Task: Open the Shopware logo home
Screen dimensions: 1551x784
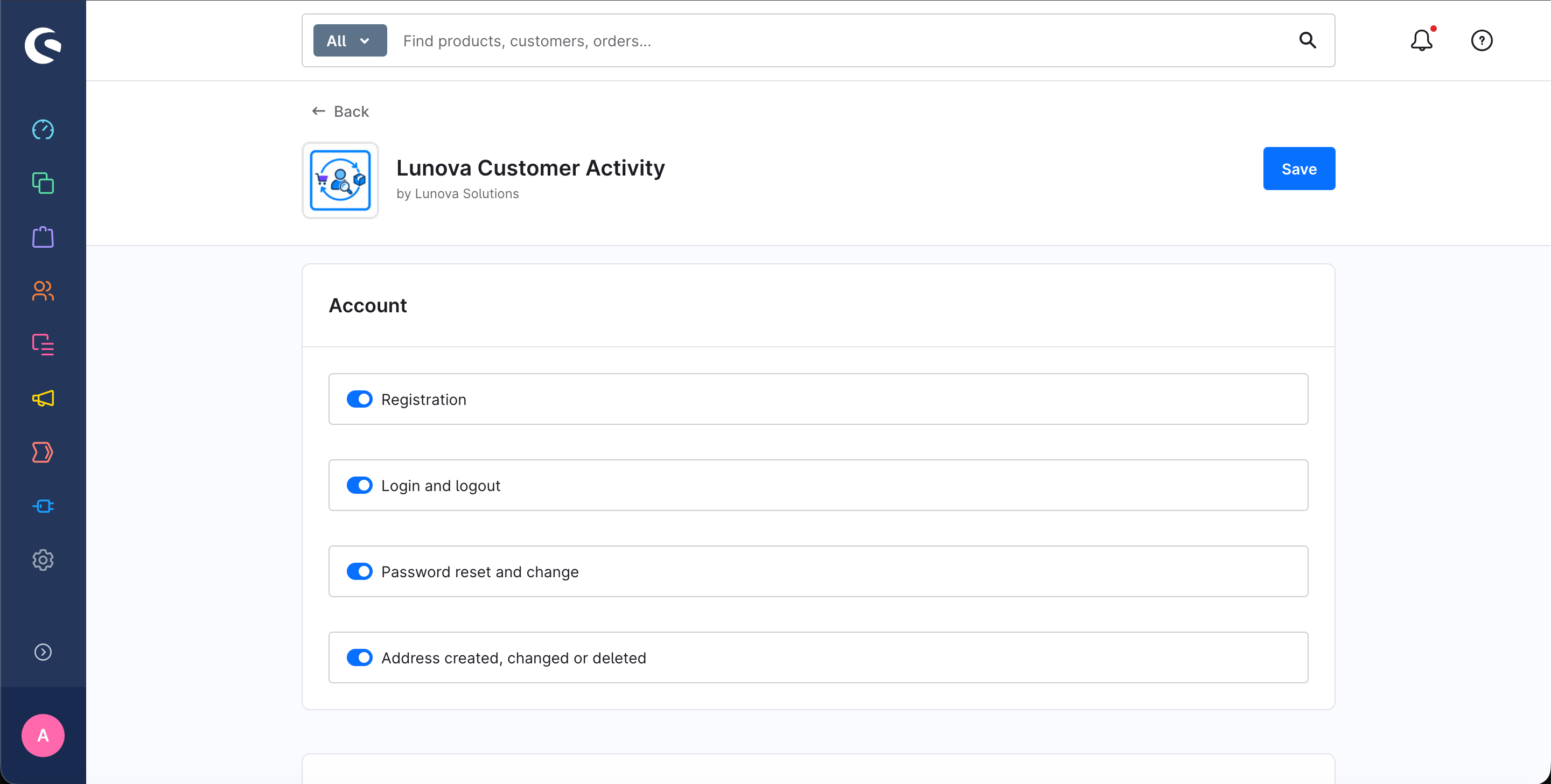Action: point(43,45)
